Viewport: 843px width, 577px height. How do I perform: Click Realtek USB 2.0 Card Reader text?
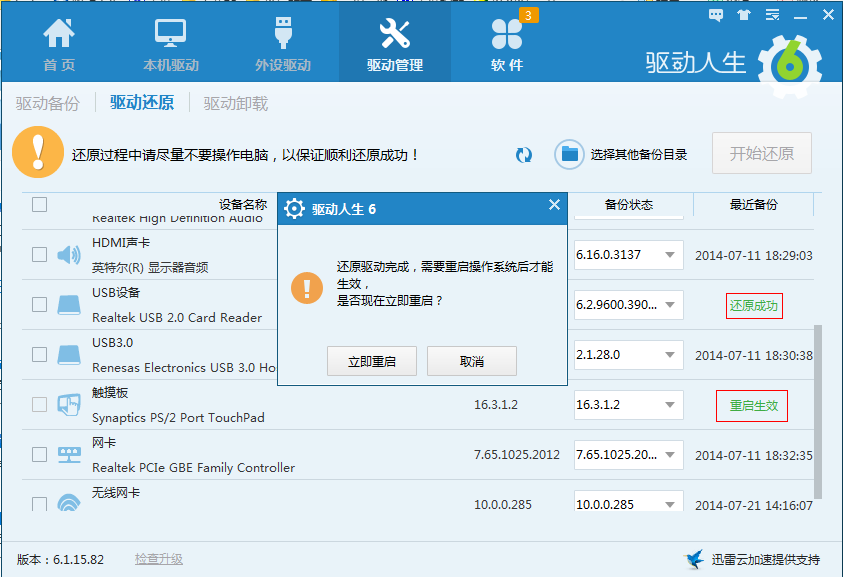[x=177, y=318]
